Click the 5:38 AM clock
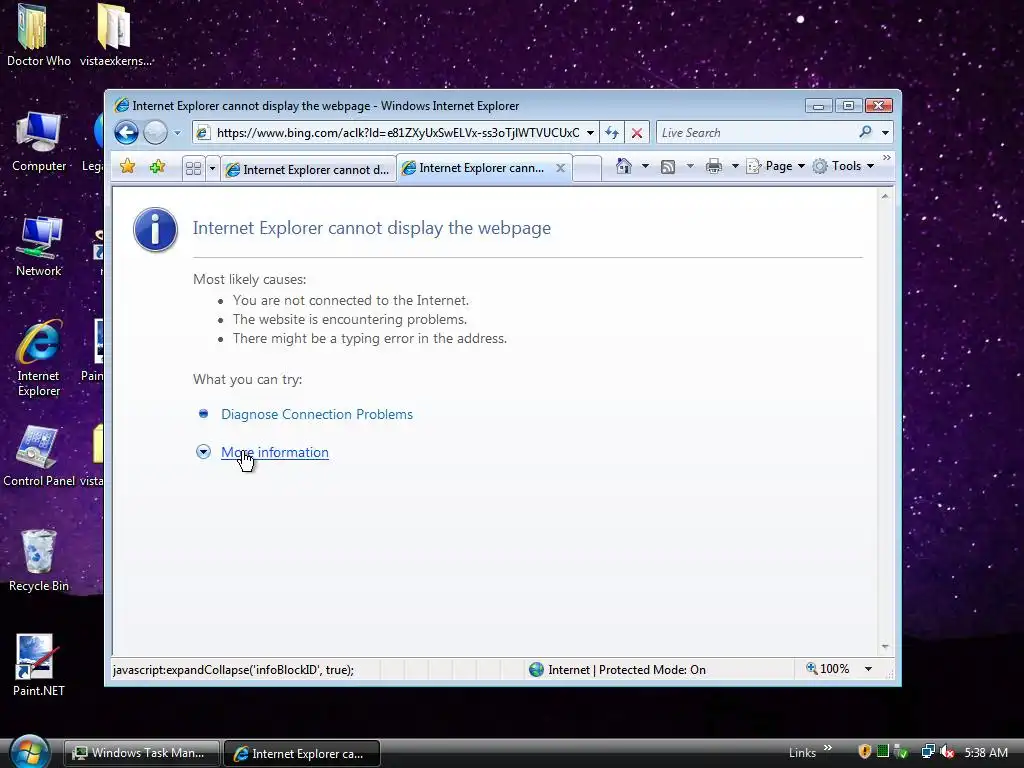The image size is (1024, 768). coord(985,752)
